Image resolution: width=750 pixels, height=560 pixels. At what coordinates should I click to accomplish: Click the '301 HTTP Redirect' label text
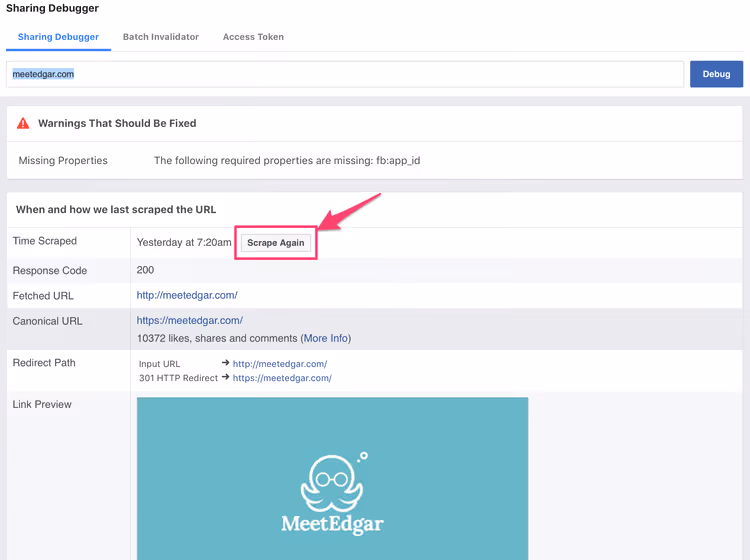[x=178, y=378]
